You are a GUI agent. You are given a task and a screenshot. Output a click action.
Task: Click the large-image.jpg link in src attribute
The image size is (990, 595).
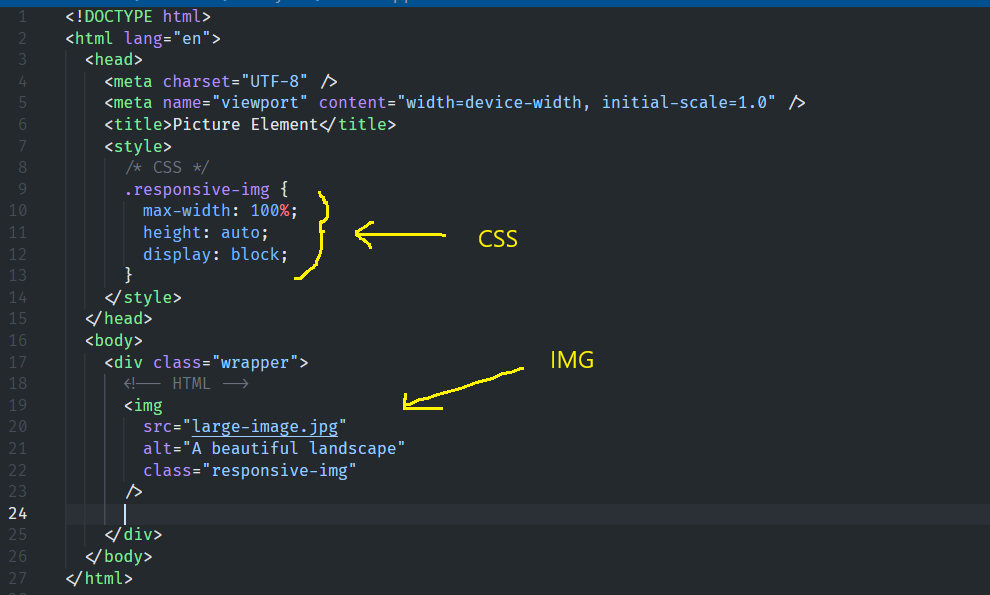[265, 426]
